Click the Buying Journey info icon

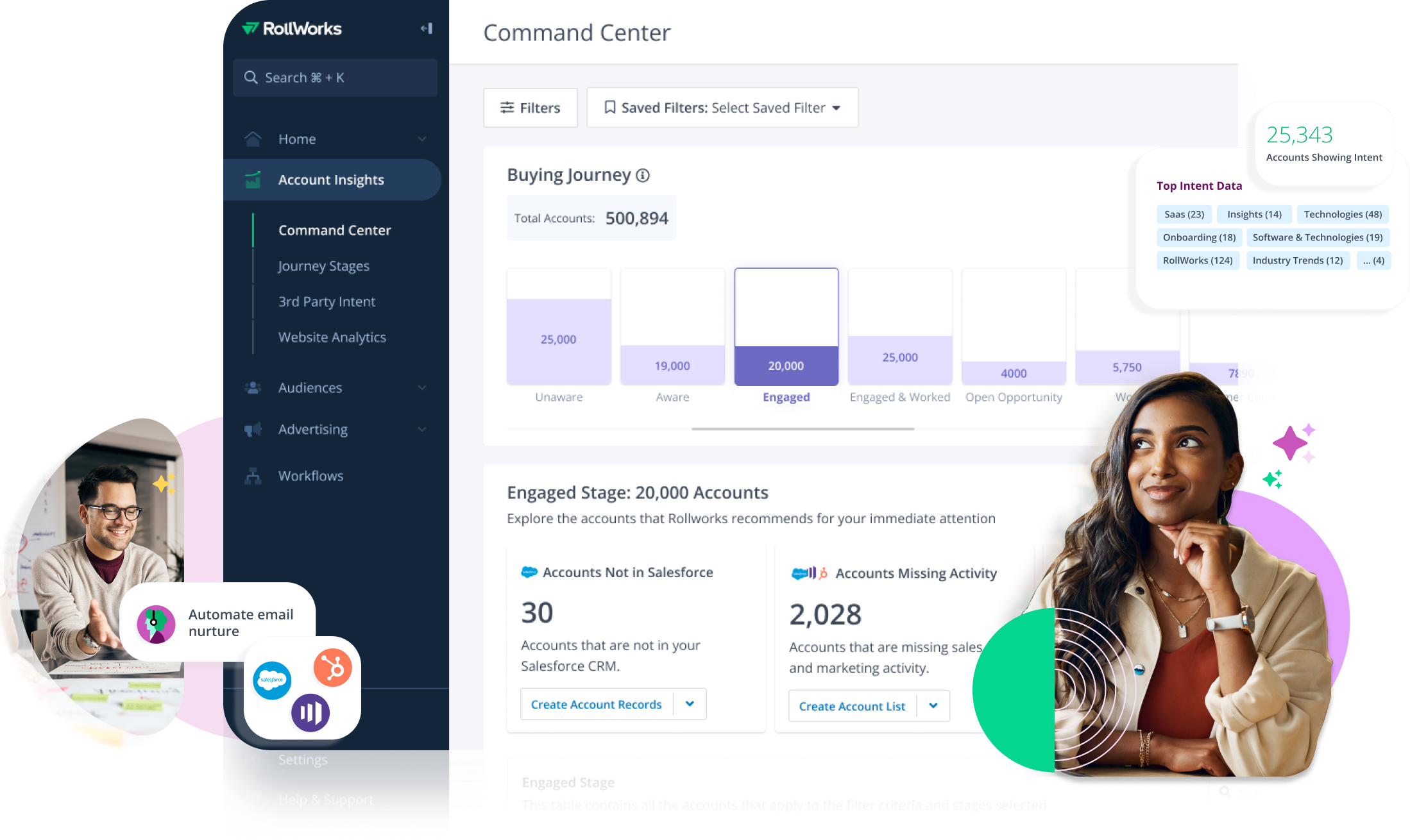pos(643,175)
